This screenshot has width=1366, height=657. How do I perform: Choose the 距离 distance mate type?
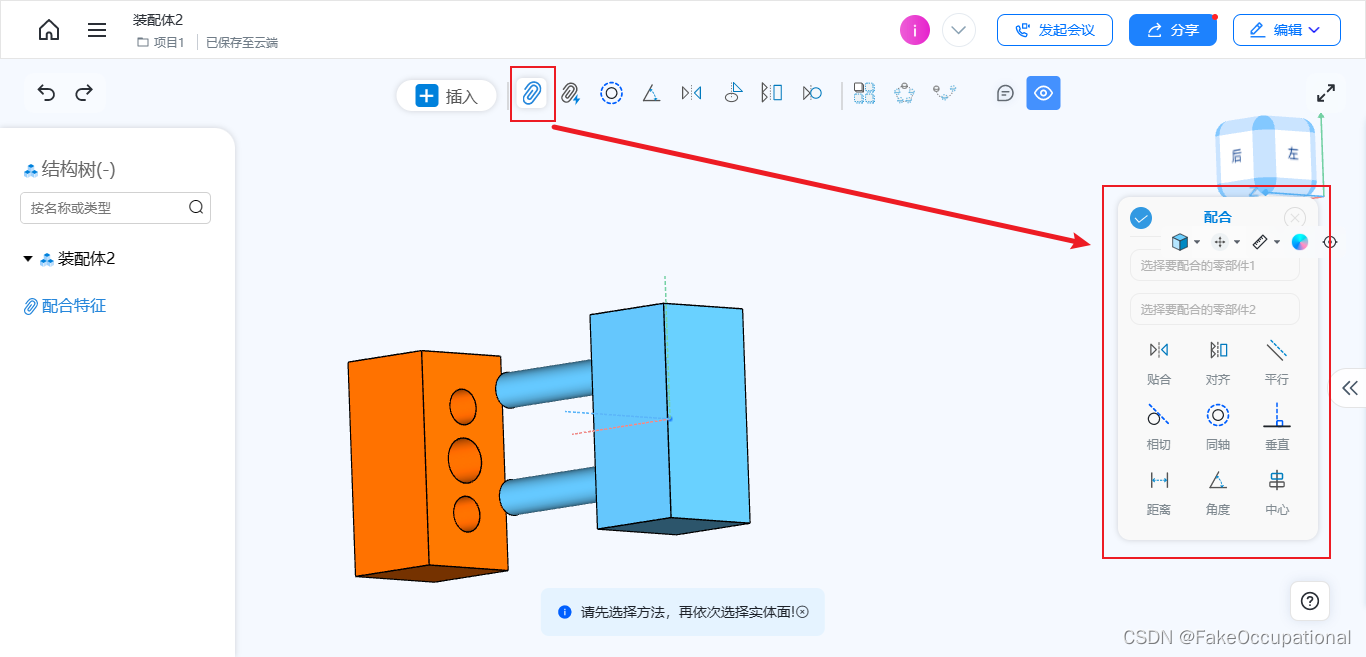click(x=1159, y=492)
